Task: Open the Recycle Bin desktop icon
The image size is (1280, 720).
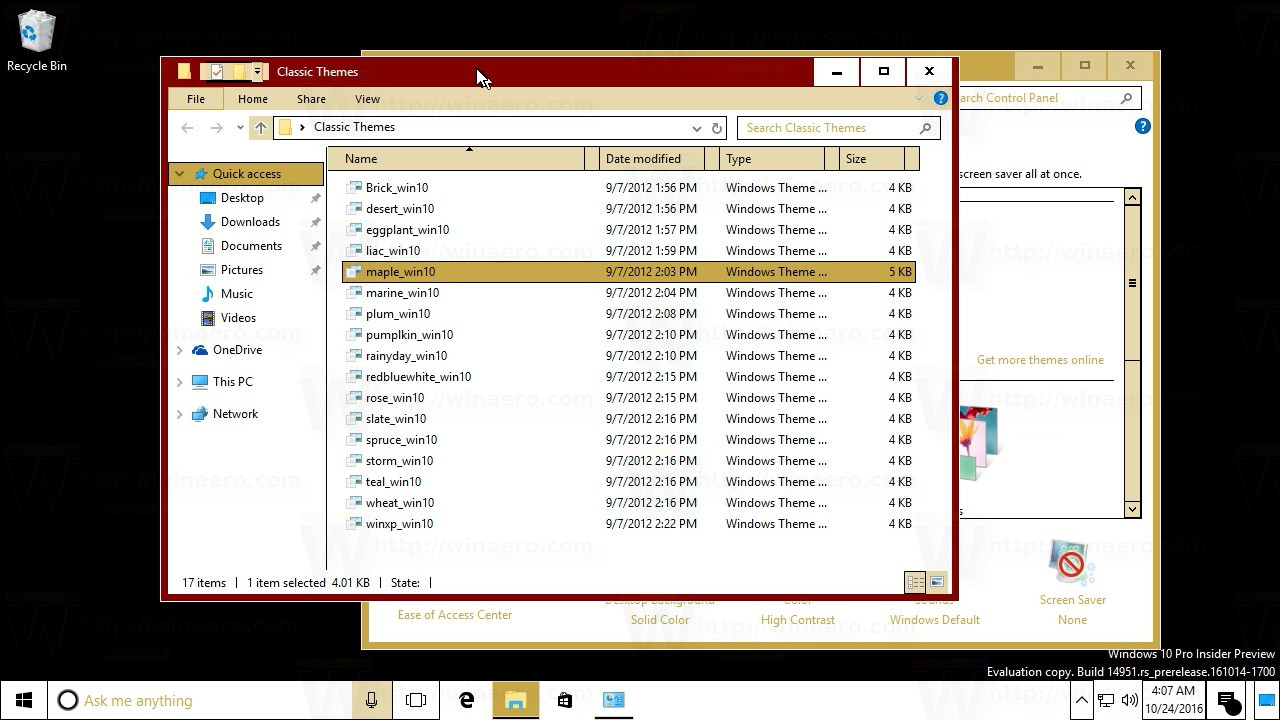Action: click(37, 41)
